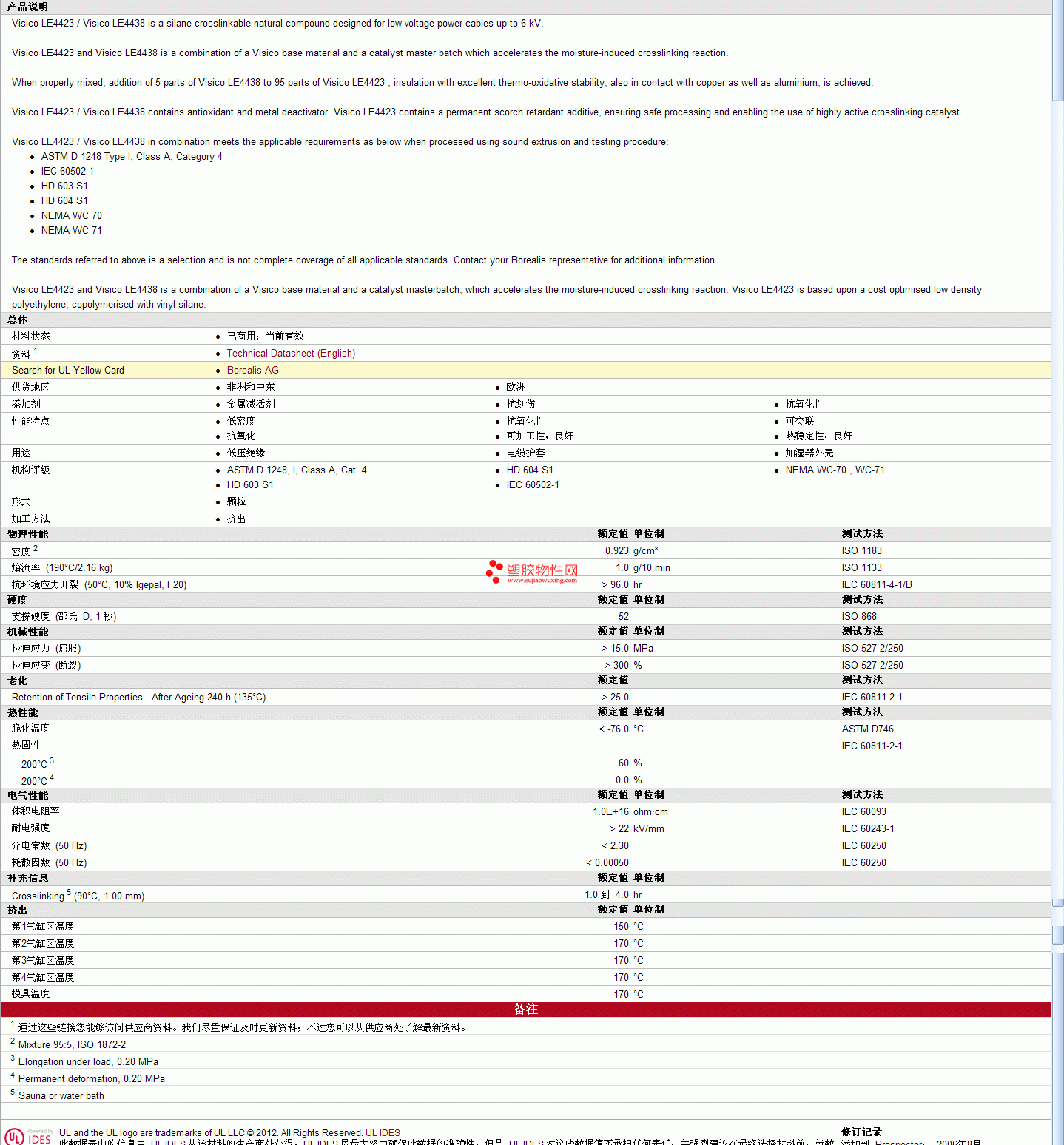Select the 总体 section header
The height and width of the screenshot is (1145, 1064).
[x=17, y=320]
